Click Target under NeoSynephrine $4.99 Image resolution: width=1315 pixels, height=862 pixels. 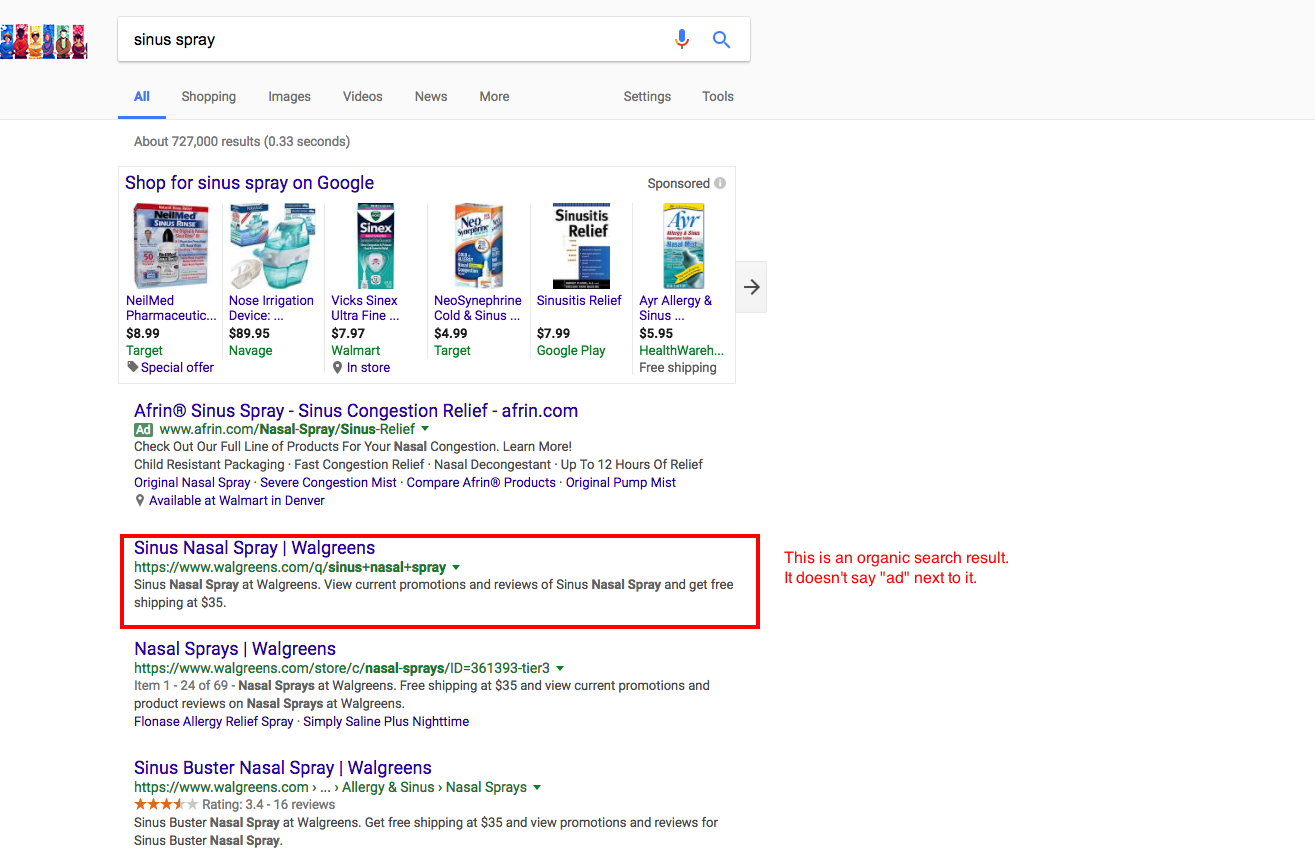point(452,351)
